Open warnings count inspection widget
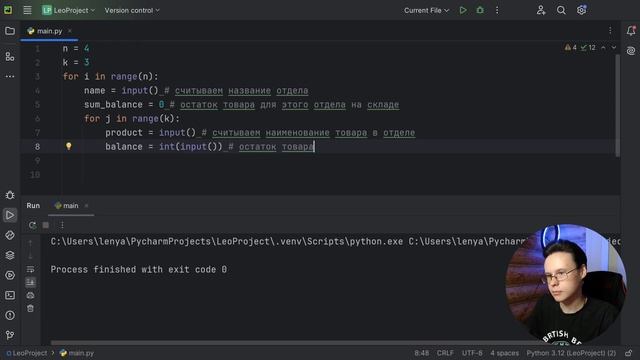640x360 pixels. pyautogui.click(x=571, y=48)
